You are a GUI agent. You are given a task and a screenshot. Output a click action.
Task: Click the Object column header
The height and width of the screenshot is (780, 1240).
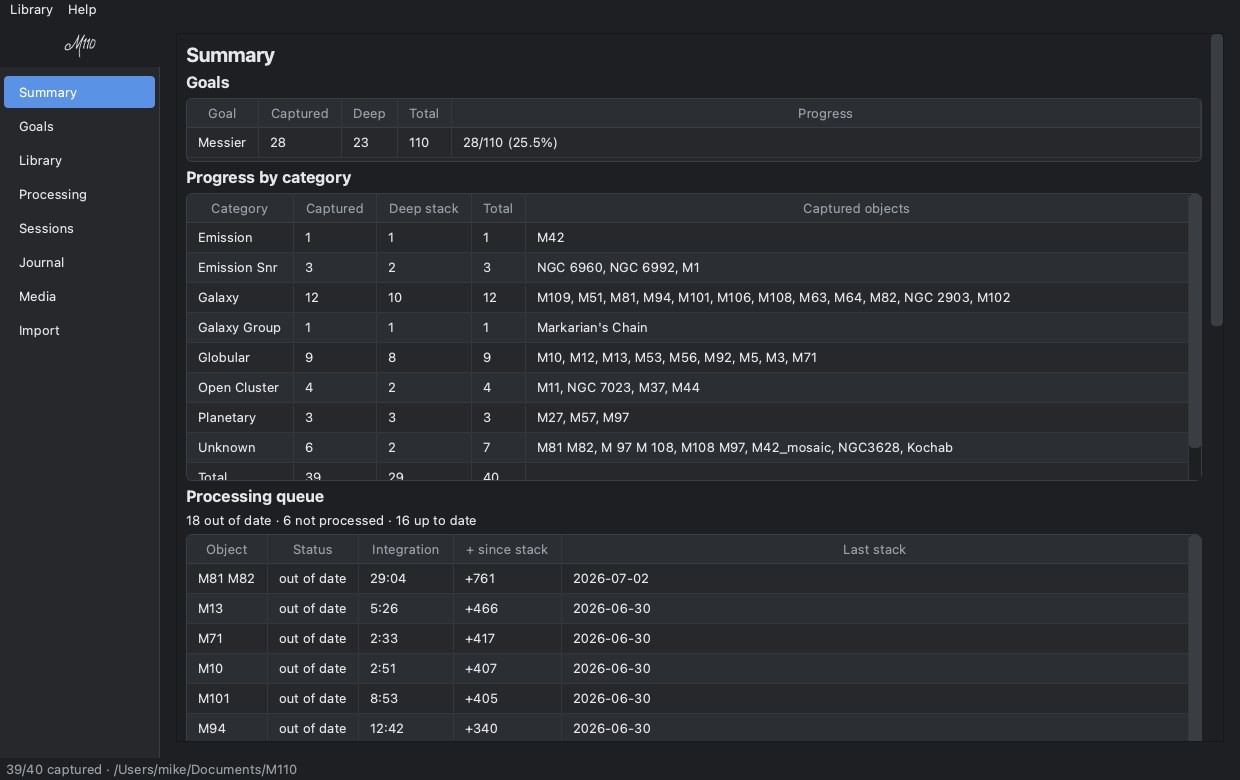[x=226, y=549]
